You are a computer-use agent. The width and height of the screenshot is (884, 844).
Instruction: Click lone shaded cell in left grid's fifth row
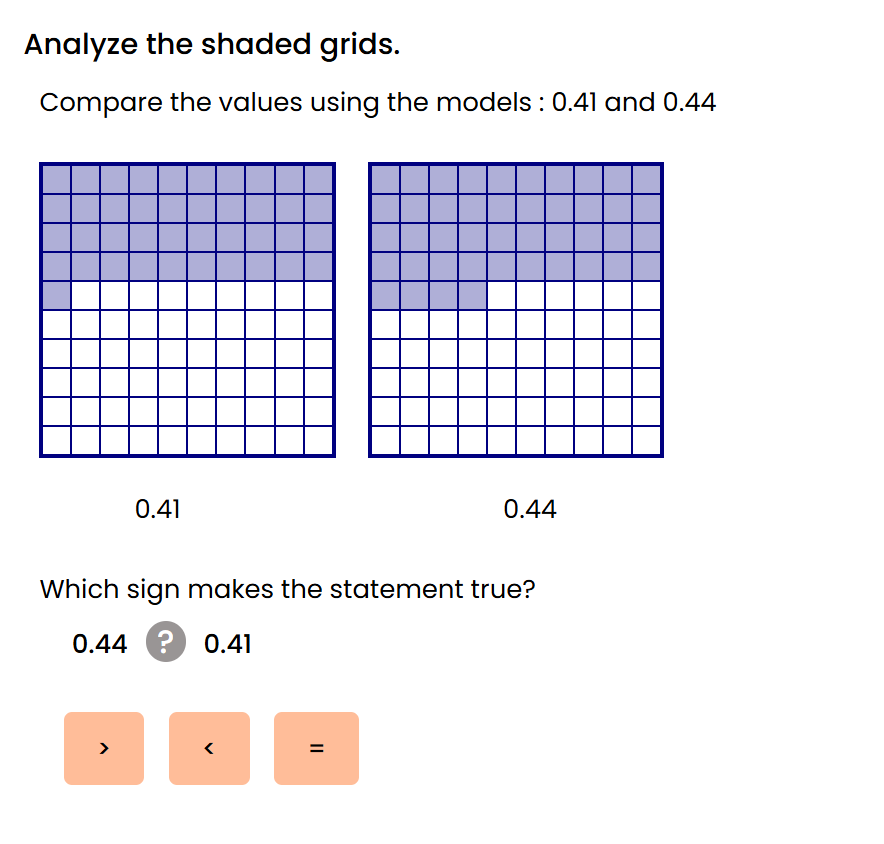(56, 296)
